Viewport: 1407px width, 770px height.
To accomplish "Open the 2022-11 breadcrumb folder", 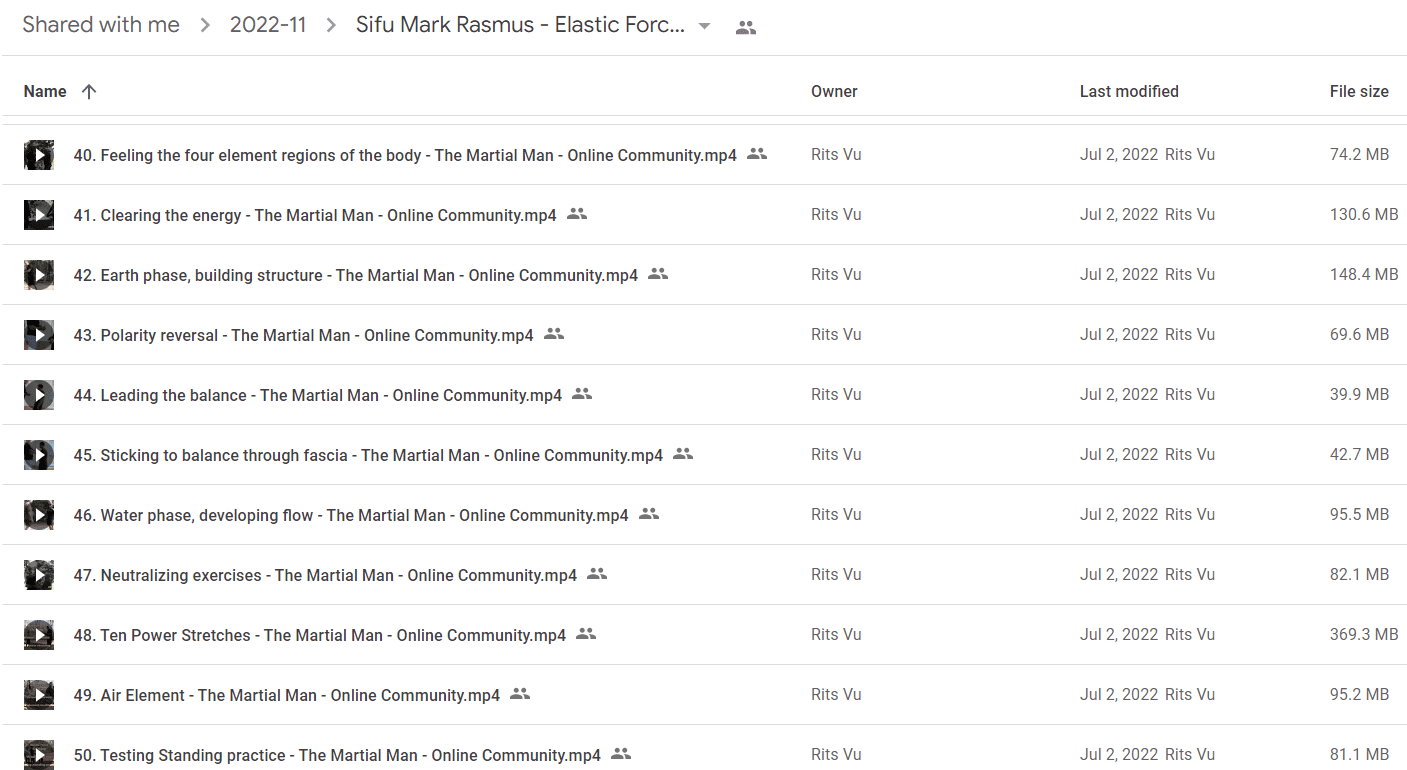I will pyautogui.click(x=268, y=26).
